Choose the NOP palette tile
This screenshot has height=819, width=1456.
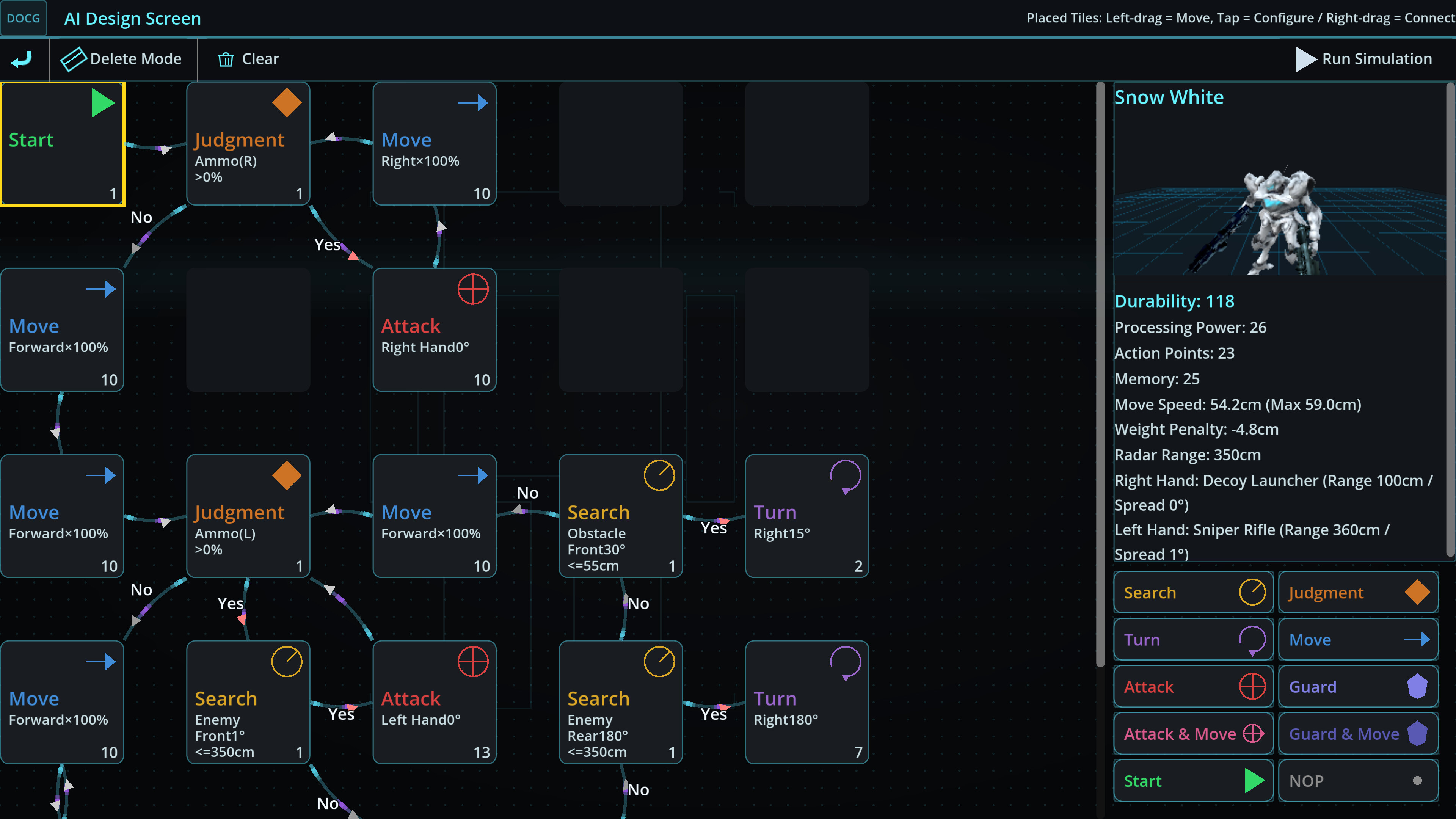click(1358, 781)
